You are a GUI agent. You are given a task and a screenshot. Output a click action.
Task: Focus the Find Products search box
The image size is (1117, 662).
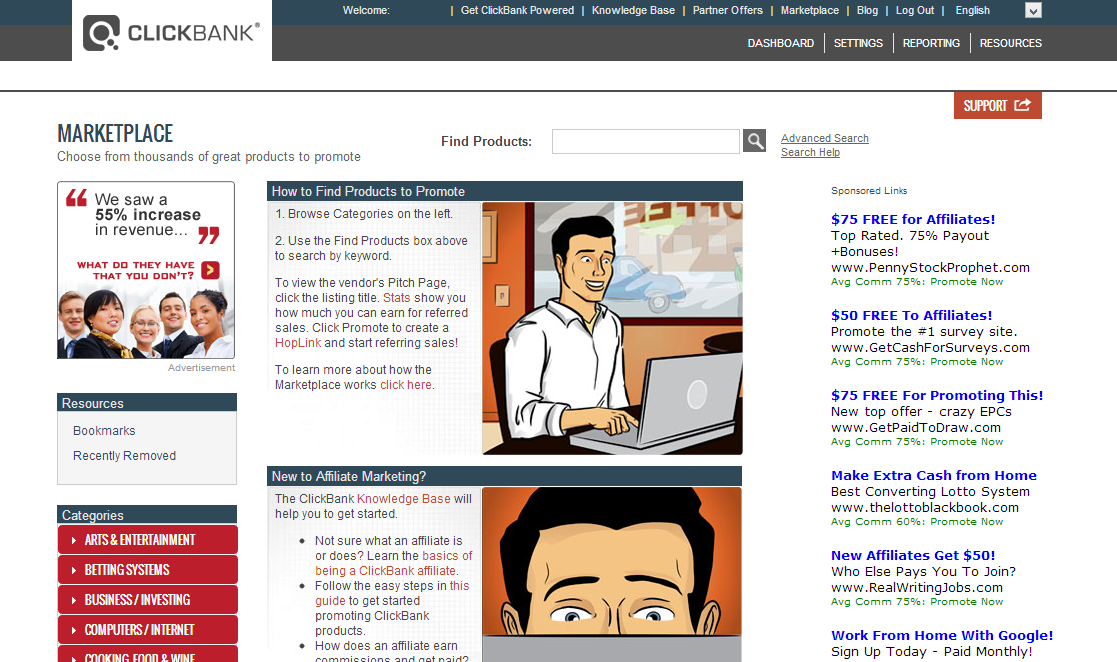click(645, 141)
